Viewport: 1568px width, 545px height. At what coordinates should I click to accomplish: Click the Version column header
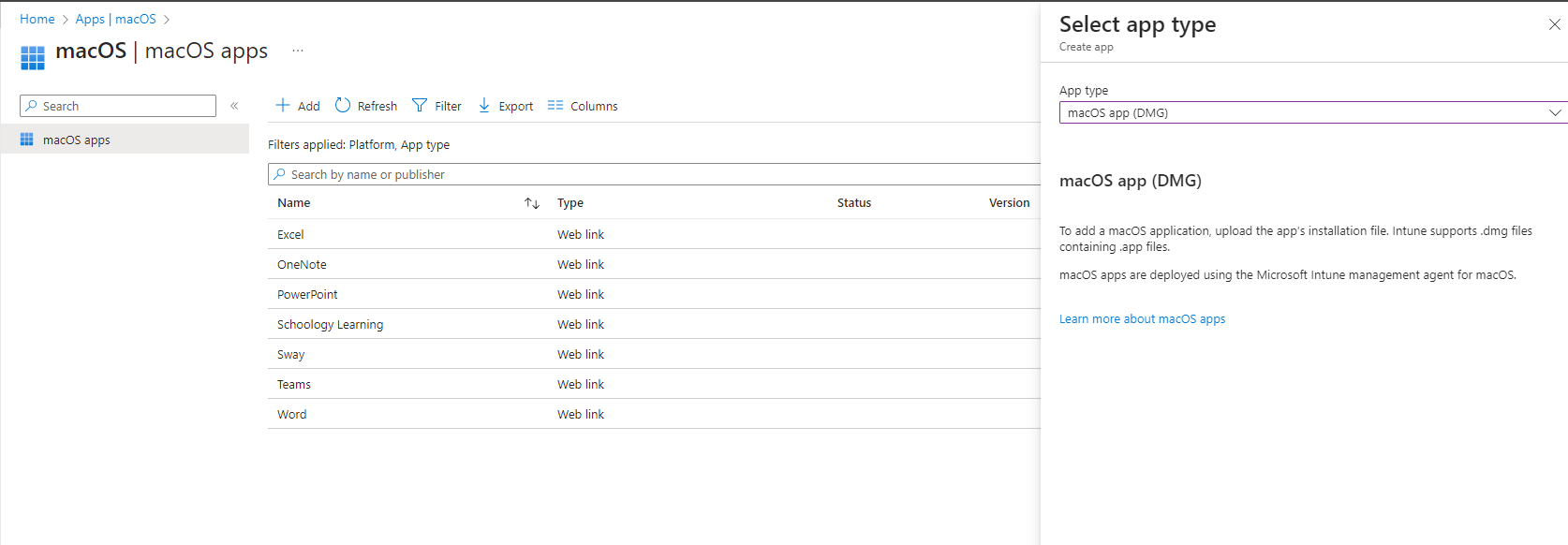point(1009,203)
